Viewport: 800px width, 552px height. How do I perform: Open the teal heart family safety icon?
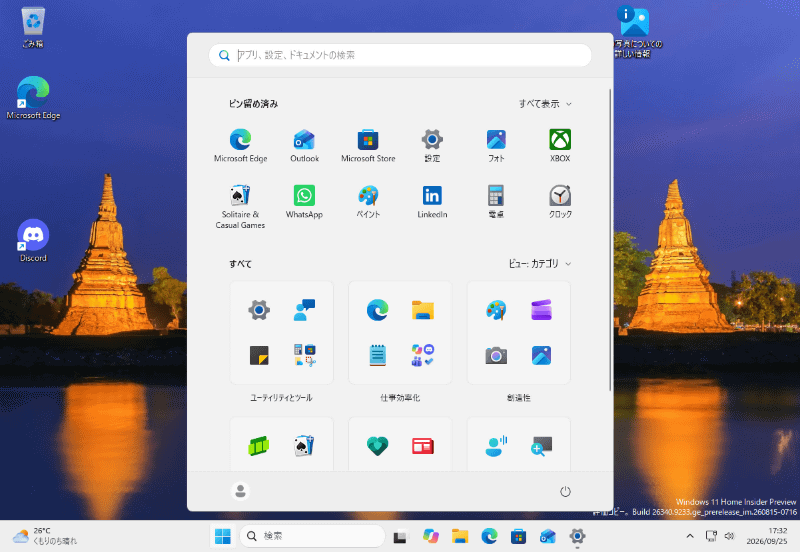click(x=378, y=446)
